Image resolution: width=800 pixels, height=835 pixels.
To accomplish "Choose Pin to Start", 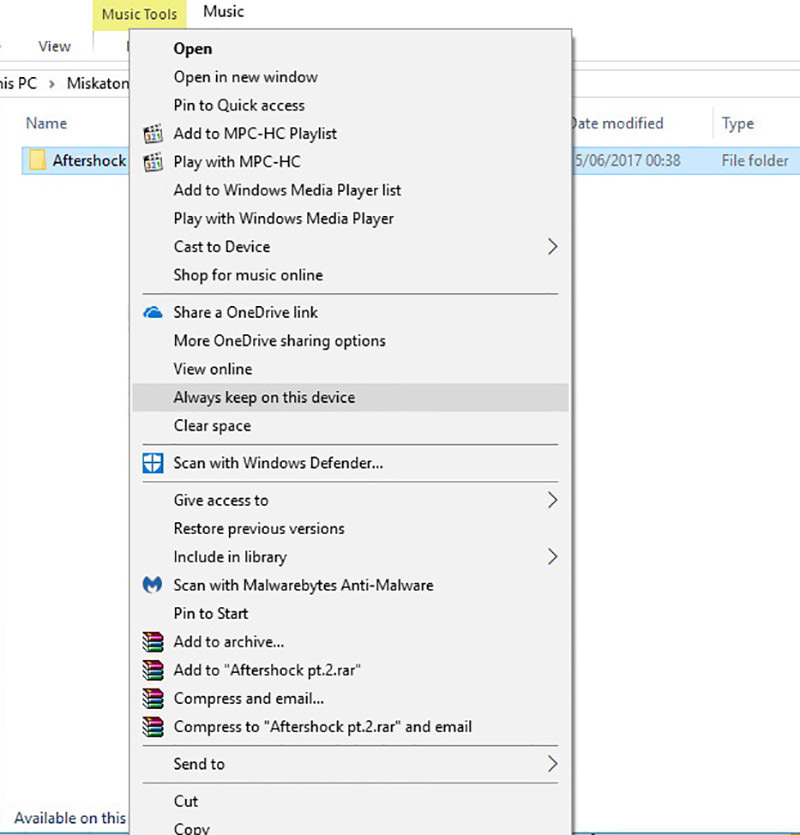I will 350,613.
